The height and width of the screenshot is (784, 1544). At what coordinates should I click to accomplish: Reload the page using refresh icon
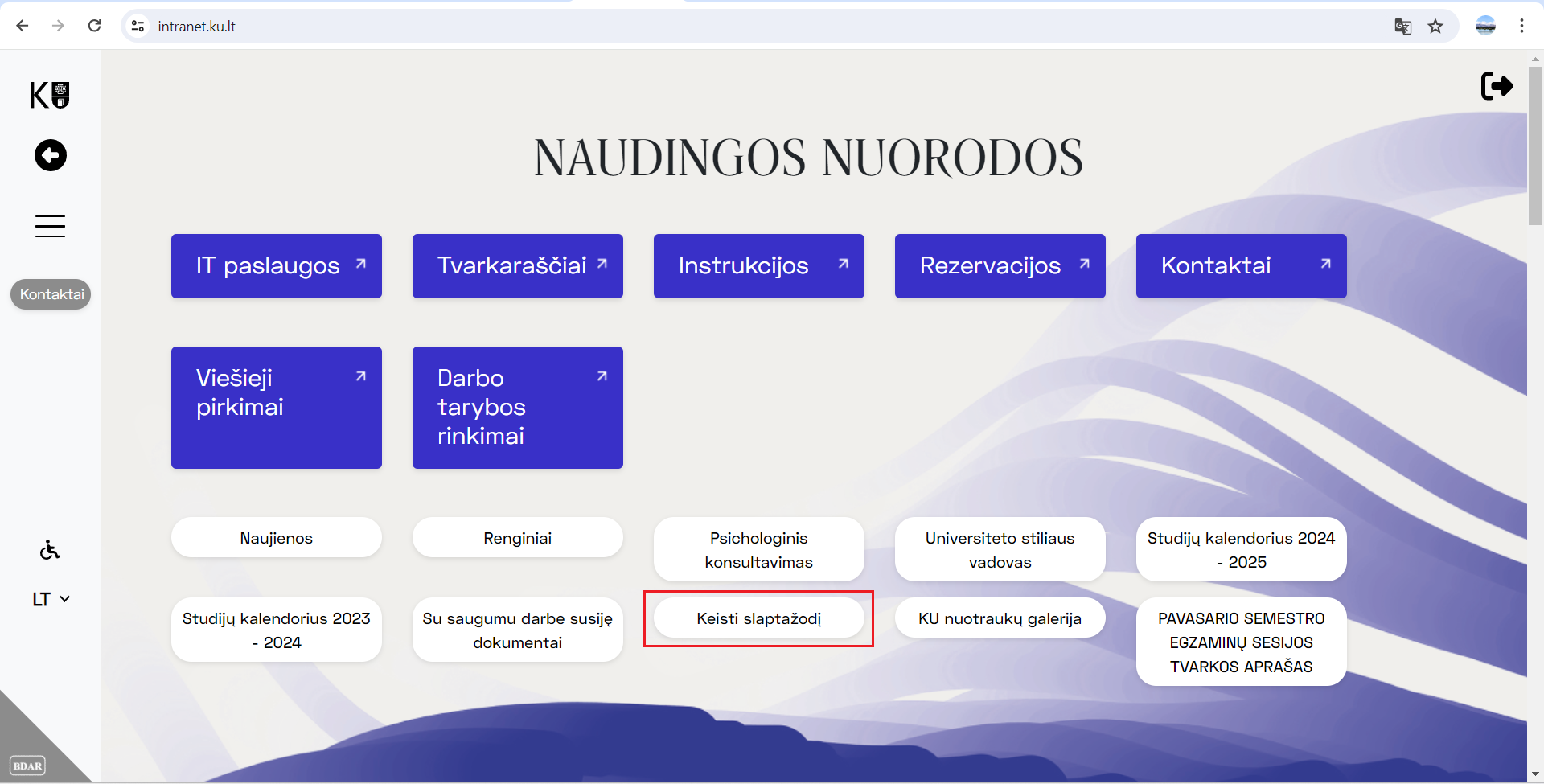pyautogui.click(x=95, y=26)
